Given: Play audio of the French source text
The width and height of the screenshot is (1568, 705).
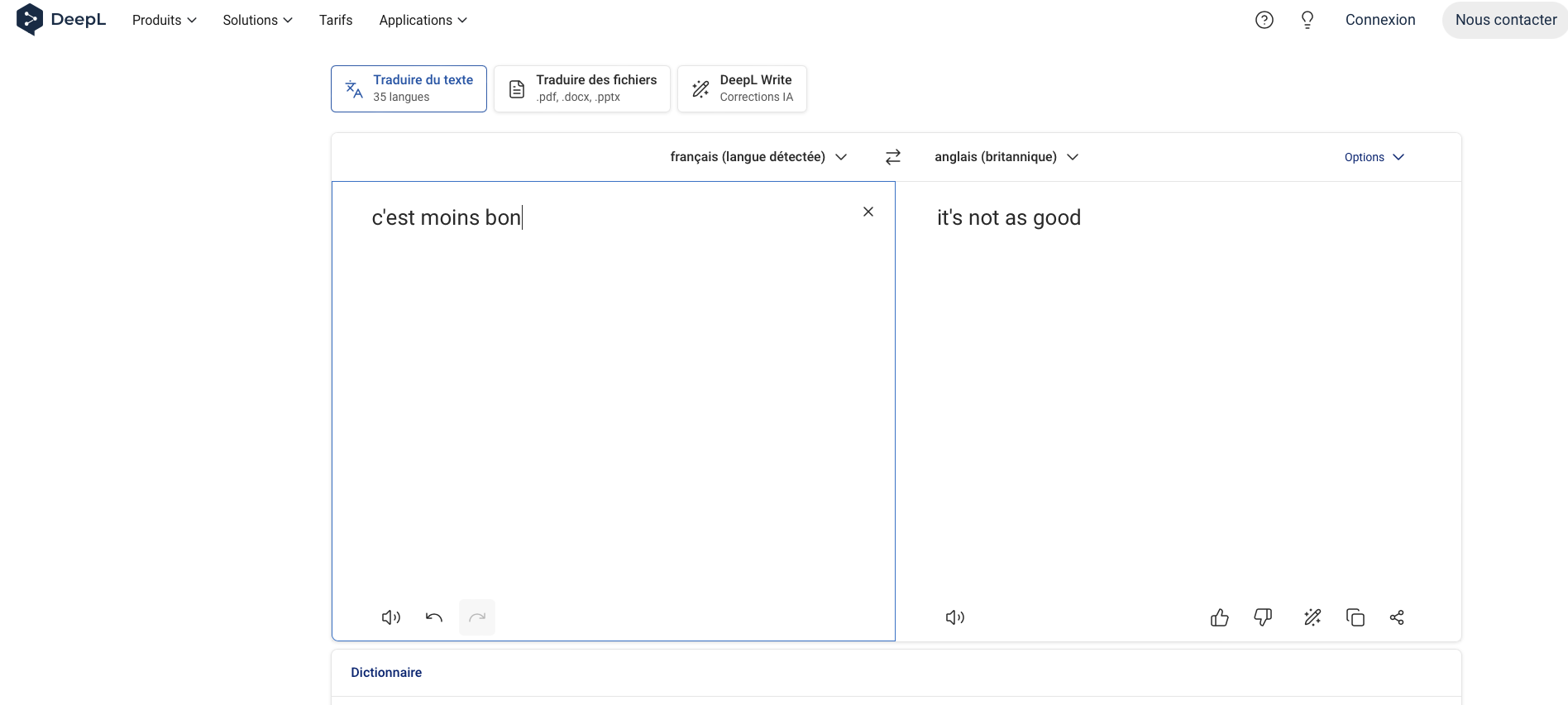Looking at the screenshot, I should (391, 617).
